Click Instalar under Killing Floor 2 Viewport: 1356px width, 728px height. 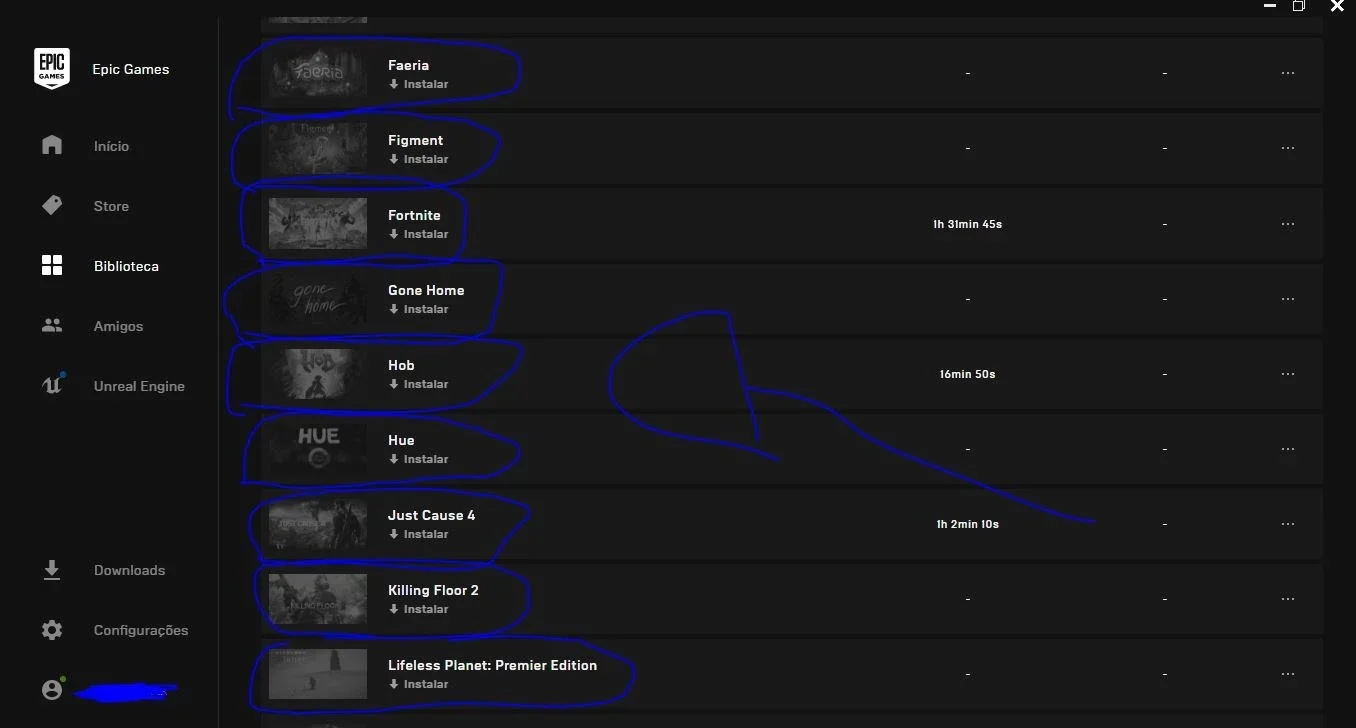tap(419, 609)
